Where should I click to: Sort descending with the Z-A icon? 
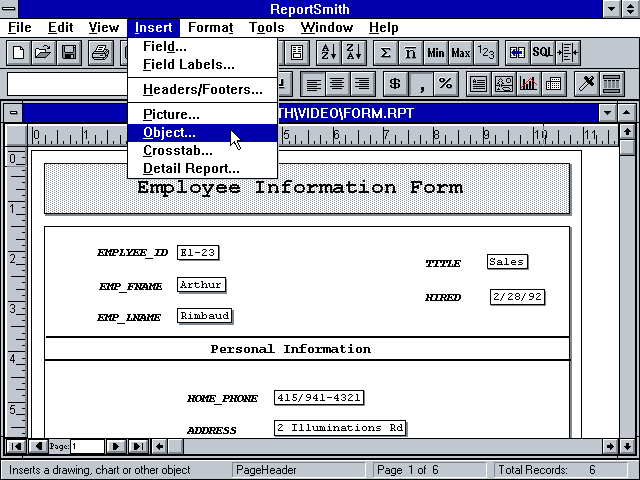click(353, 53)
